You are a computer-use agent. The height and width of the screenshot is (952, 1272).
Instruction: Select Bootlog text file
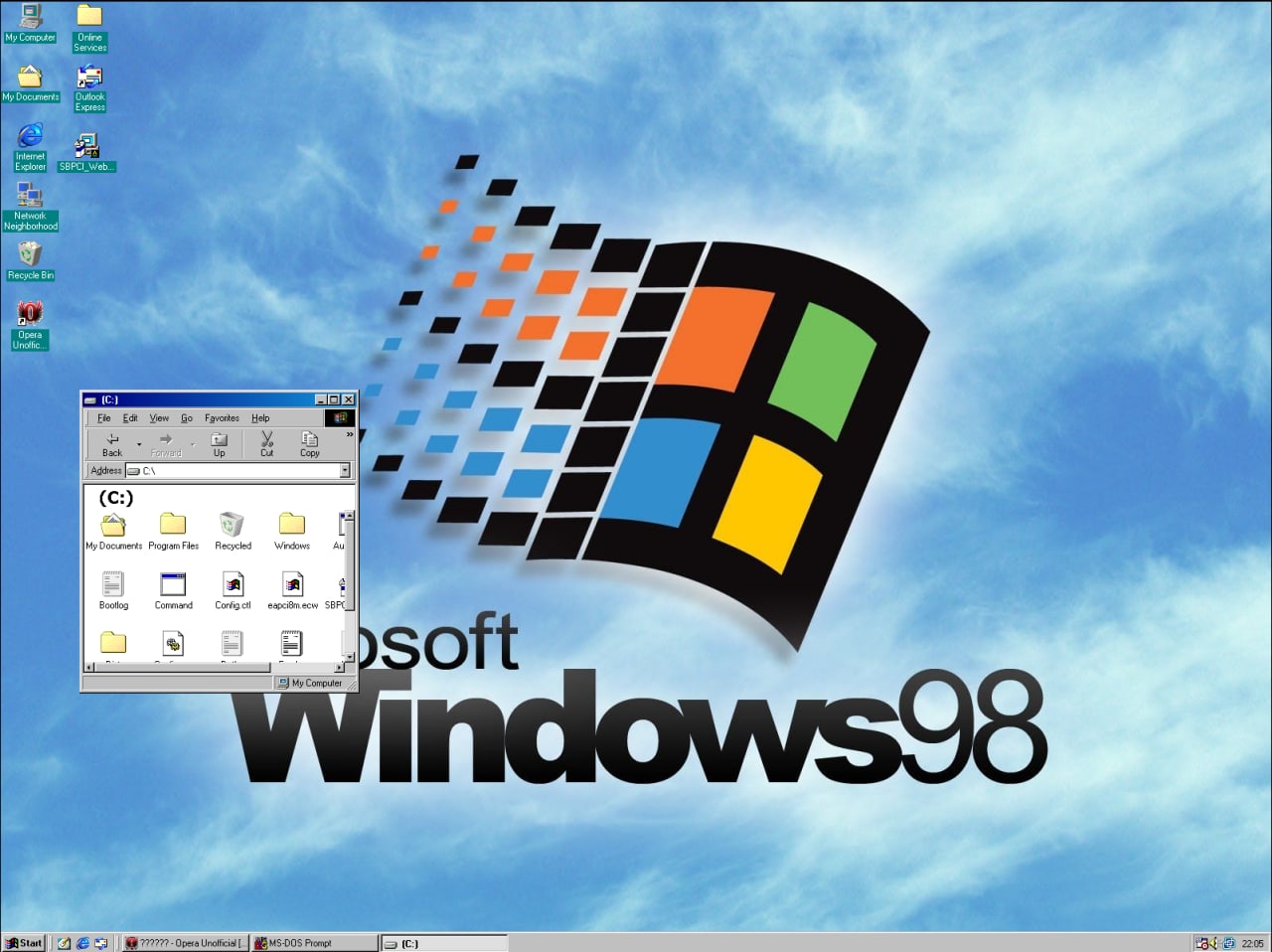(x=113, y=591)
